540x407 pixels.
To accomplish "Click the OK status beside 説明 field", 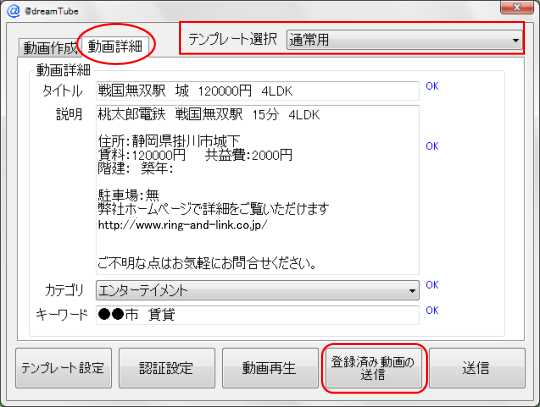I will pos(432,146).
